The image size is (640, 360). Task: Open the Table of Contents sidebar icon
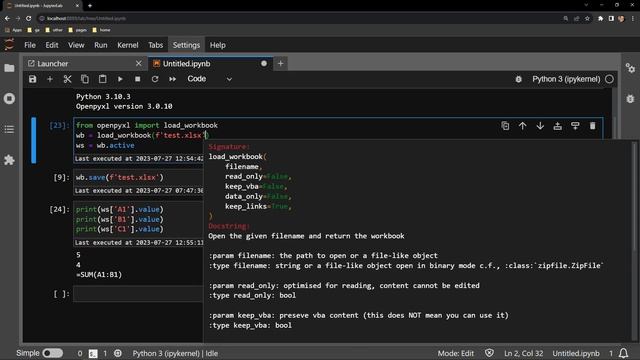pos(9,129)
